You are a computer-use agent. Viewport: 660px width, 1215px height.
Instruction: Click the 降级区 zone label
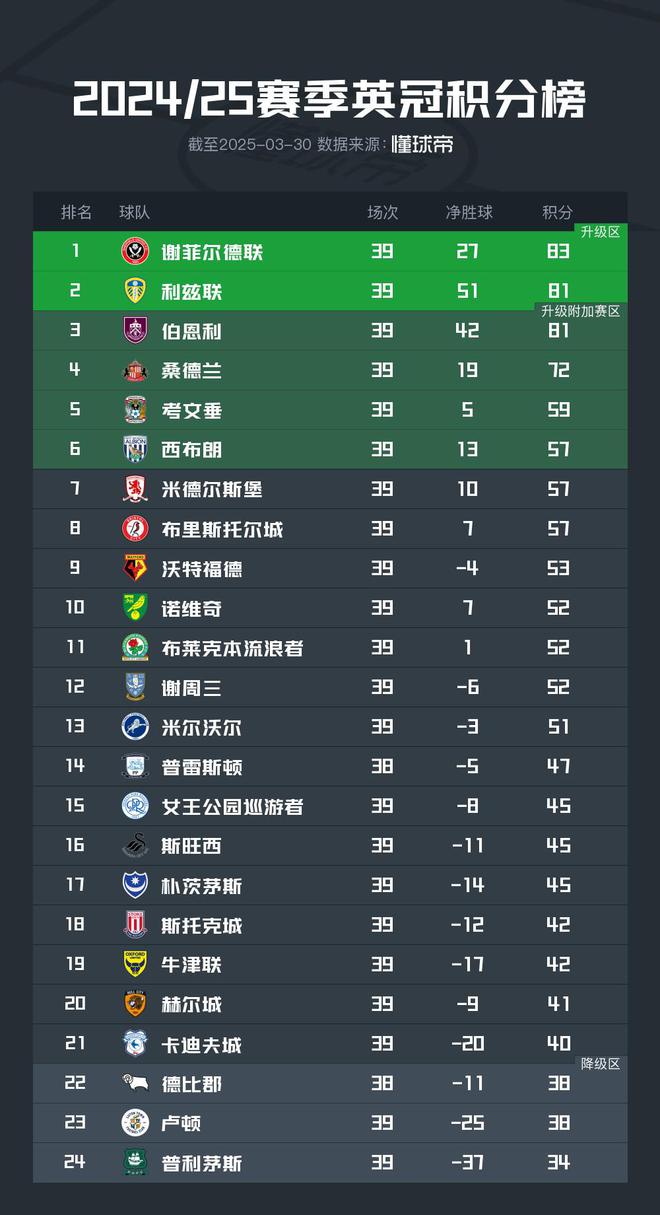601,1064
